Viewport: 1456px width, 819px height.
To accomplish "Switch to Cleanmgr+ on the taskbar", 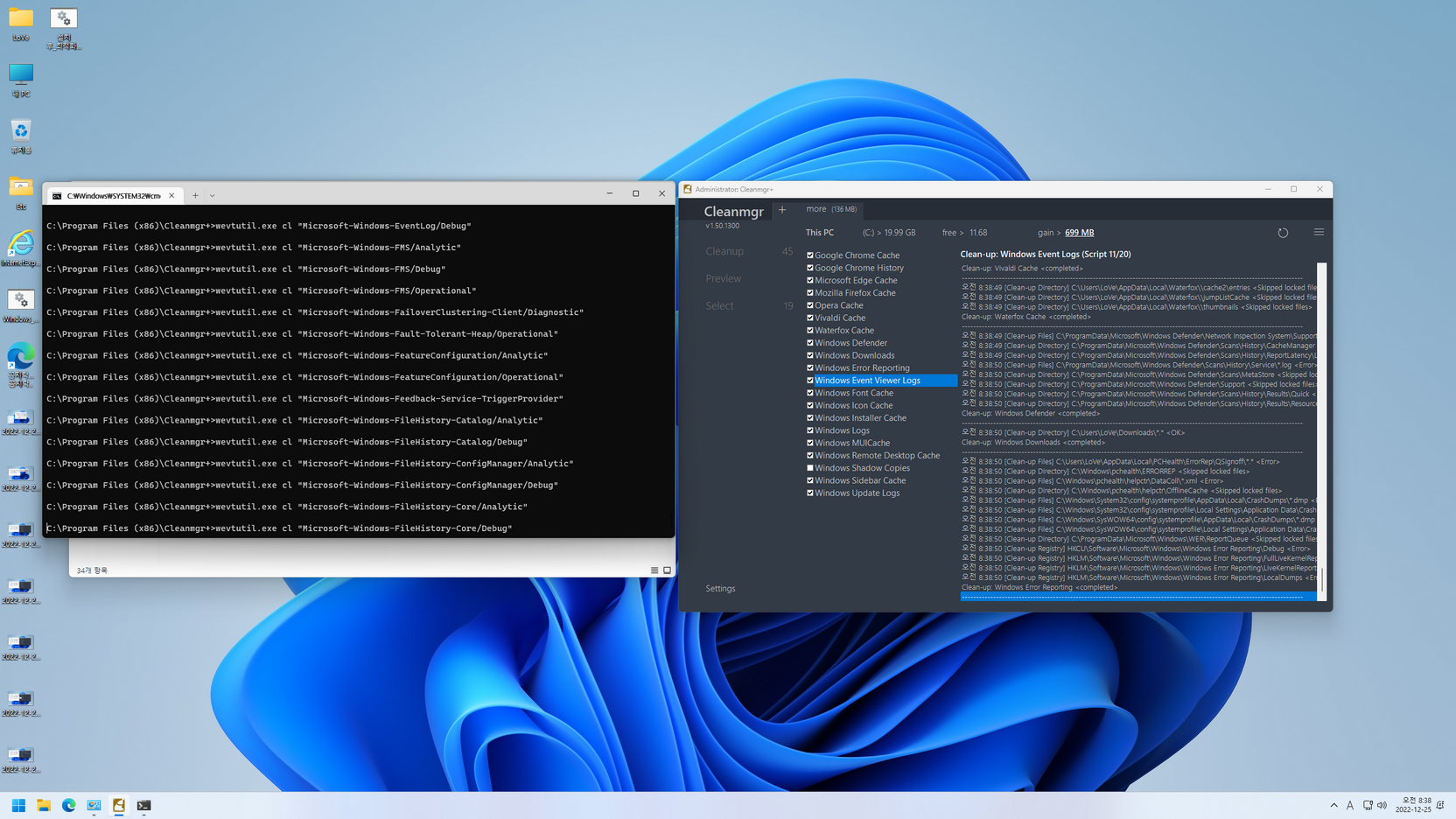I will click(x=119, y=805).
